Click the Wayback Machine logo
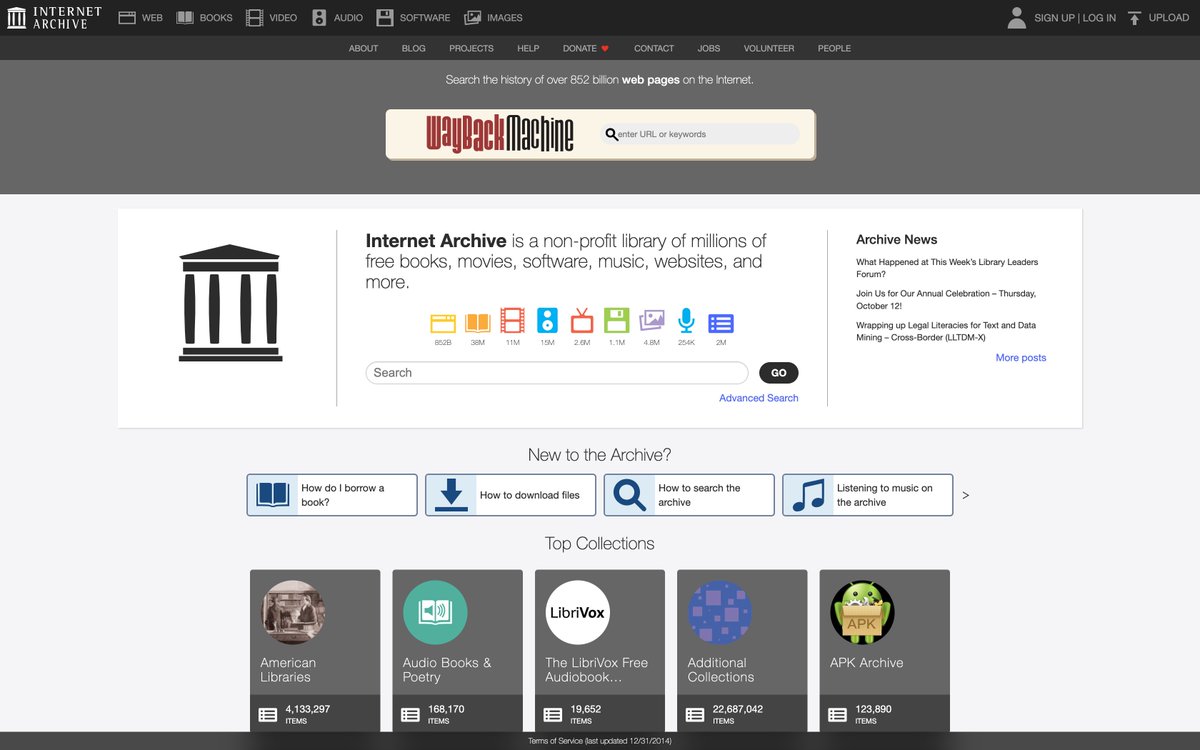This screenshot has height=750, width=1200. [x=500, y=134]
